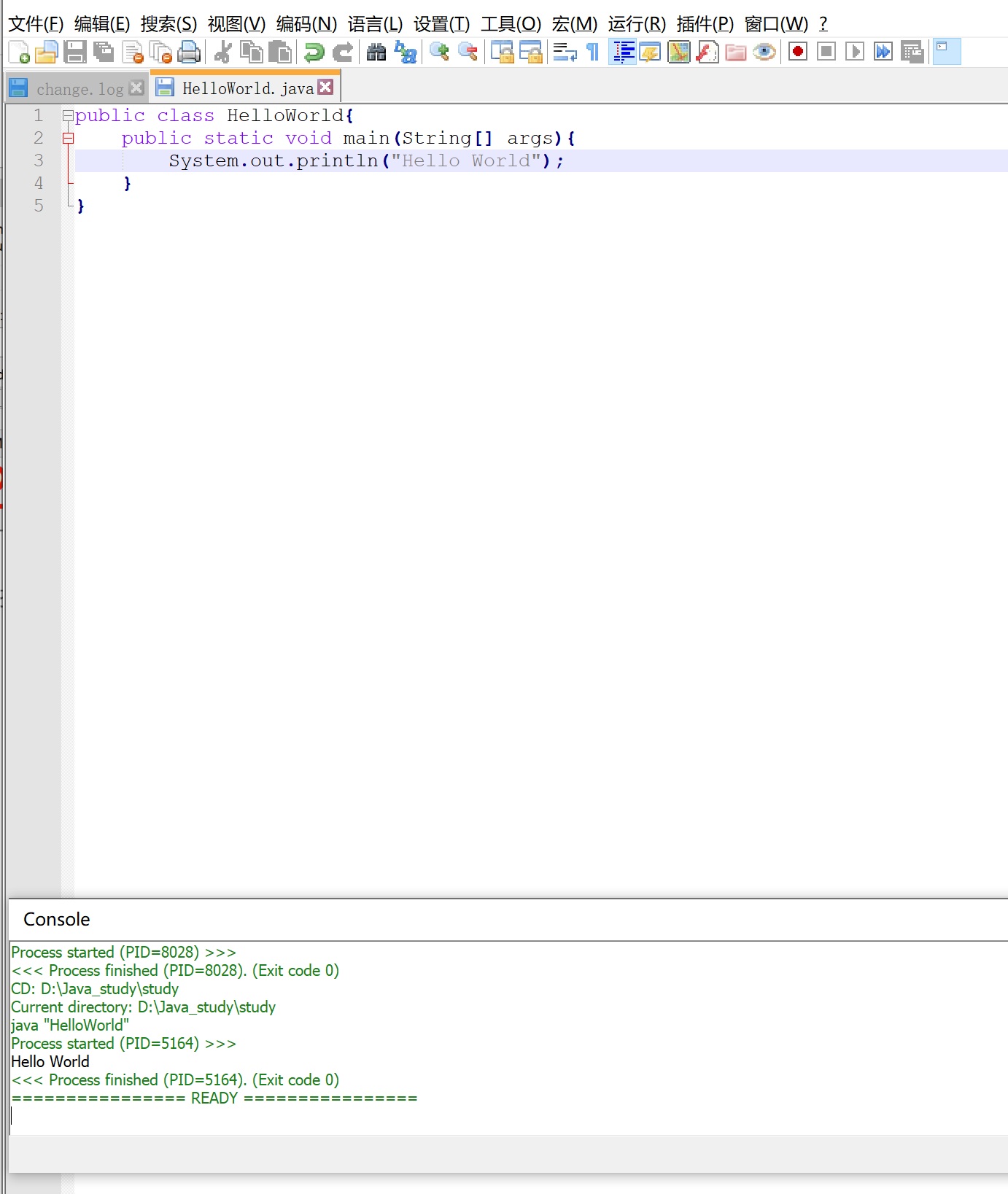Click the Close All files icon
The width and height of the screenshot is (1008, 1194).
click(160, 52)
